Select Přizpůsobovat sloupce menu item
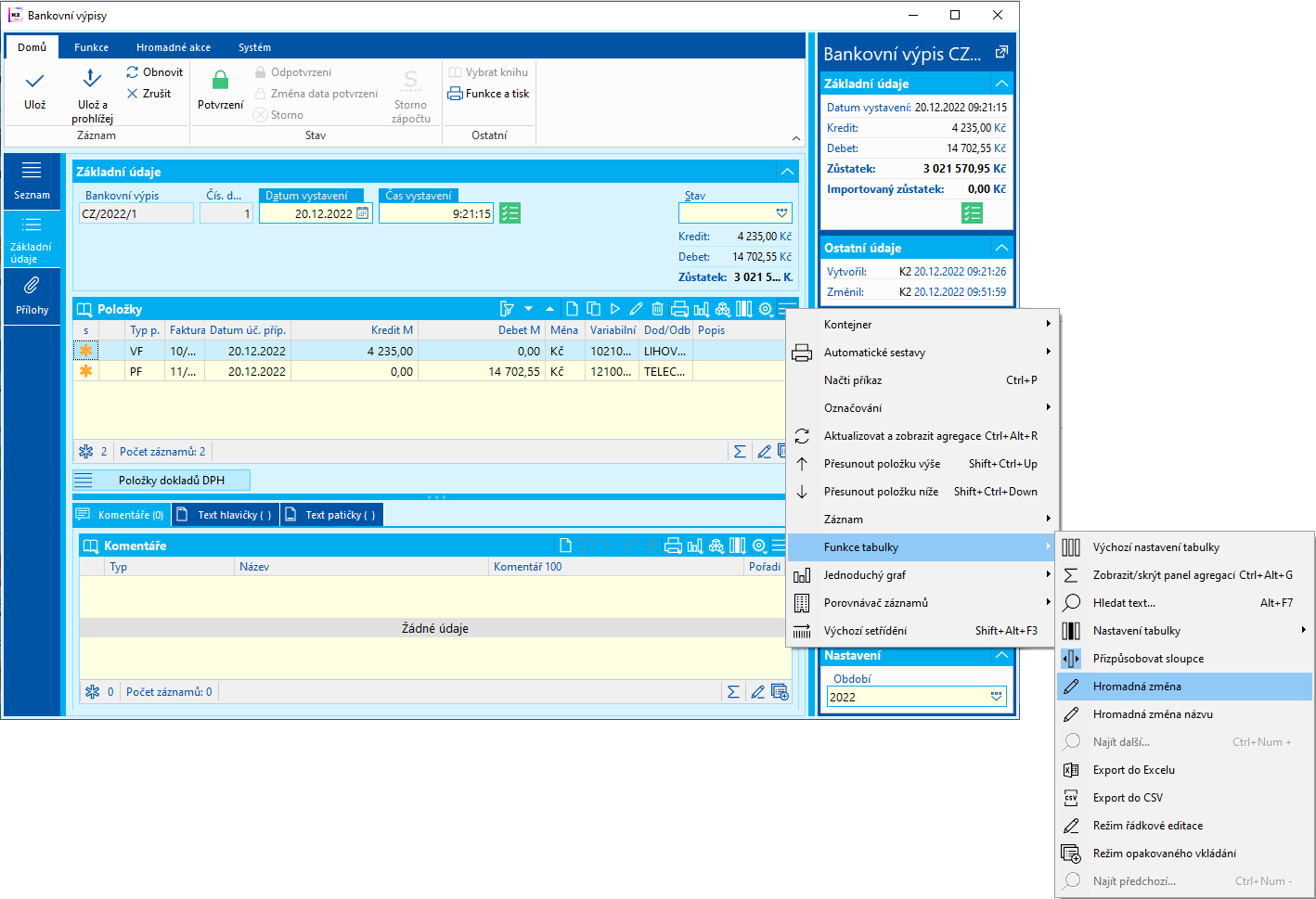Image resolution: width=1316 pixels, height=899 pixels. (1184, 659)
